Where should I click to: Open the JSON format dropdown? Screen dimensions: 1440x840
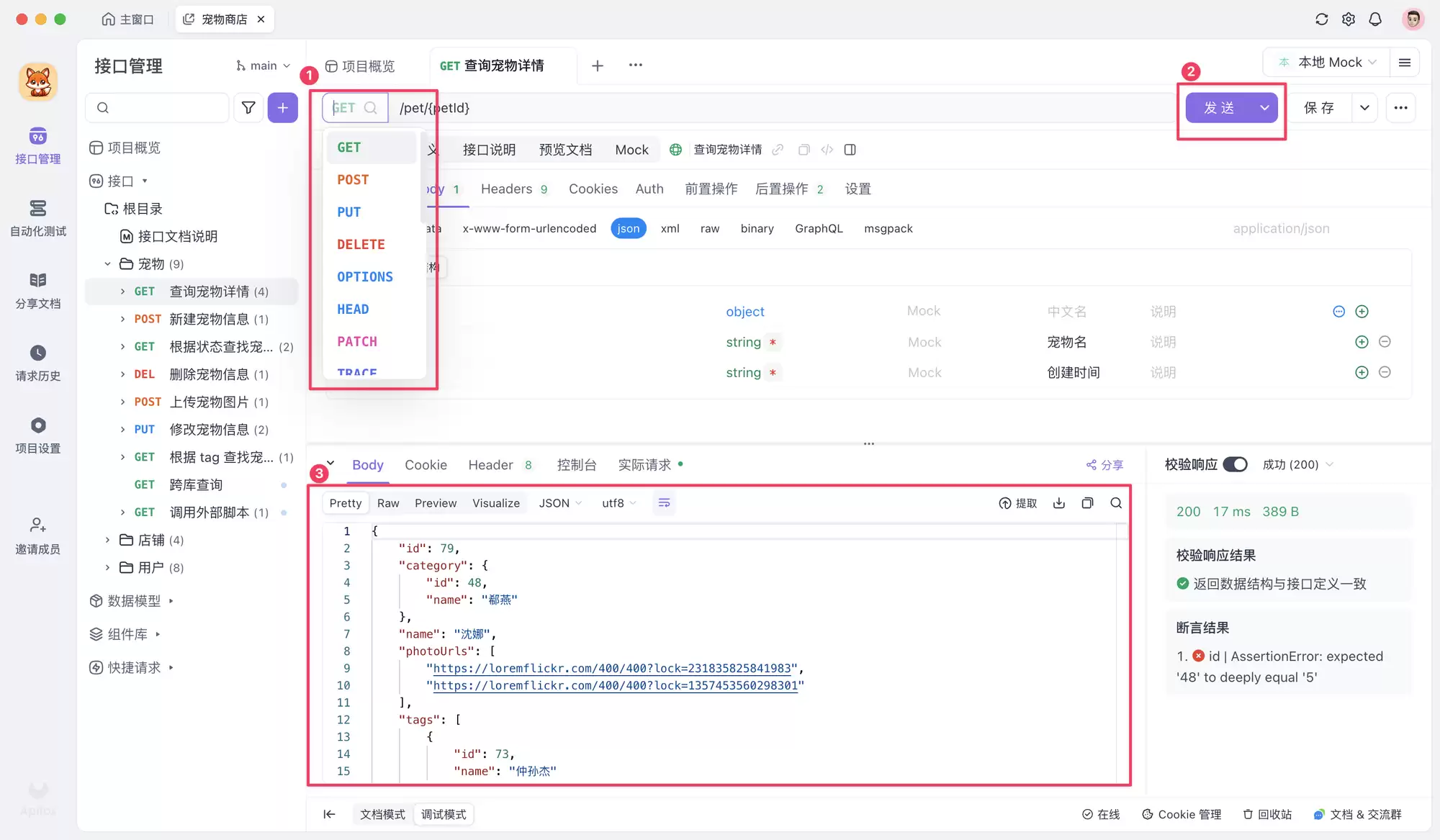560,503
